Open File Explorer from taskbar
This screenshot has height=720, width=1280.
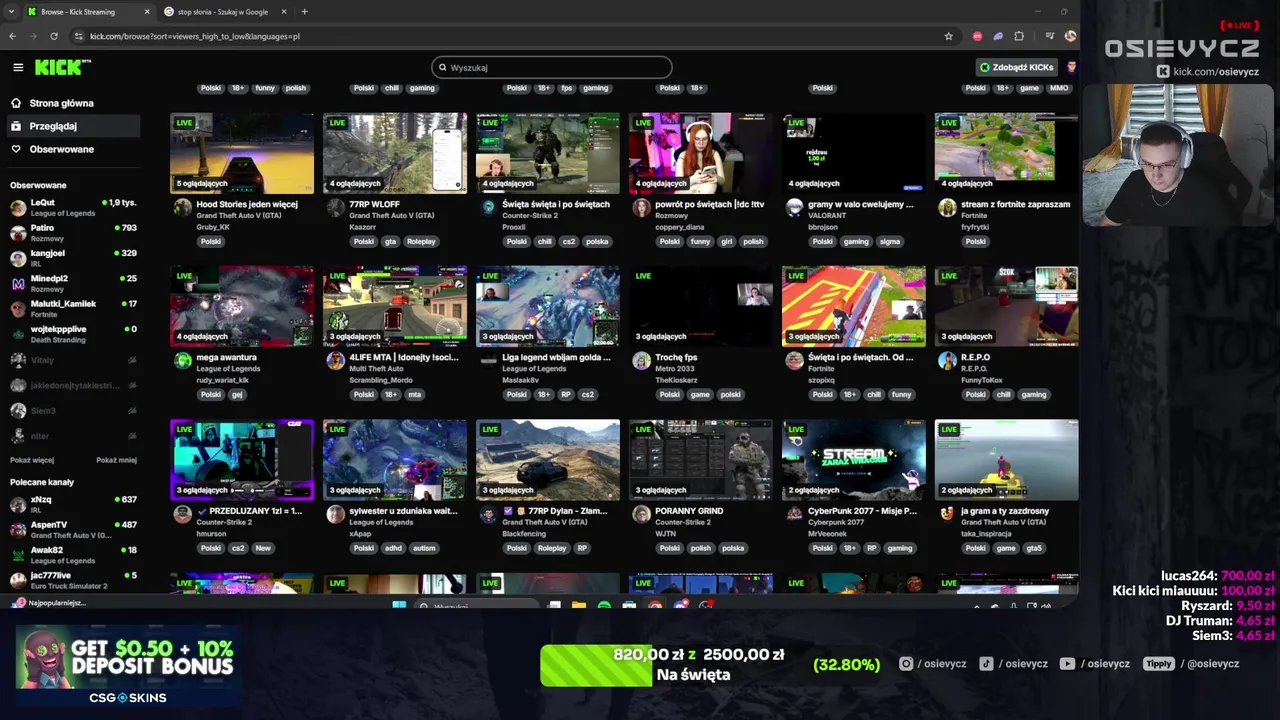579,606
